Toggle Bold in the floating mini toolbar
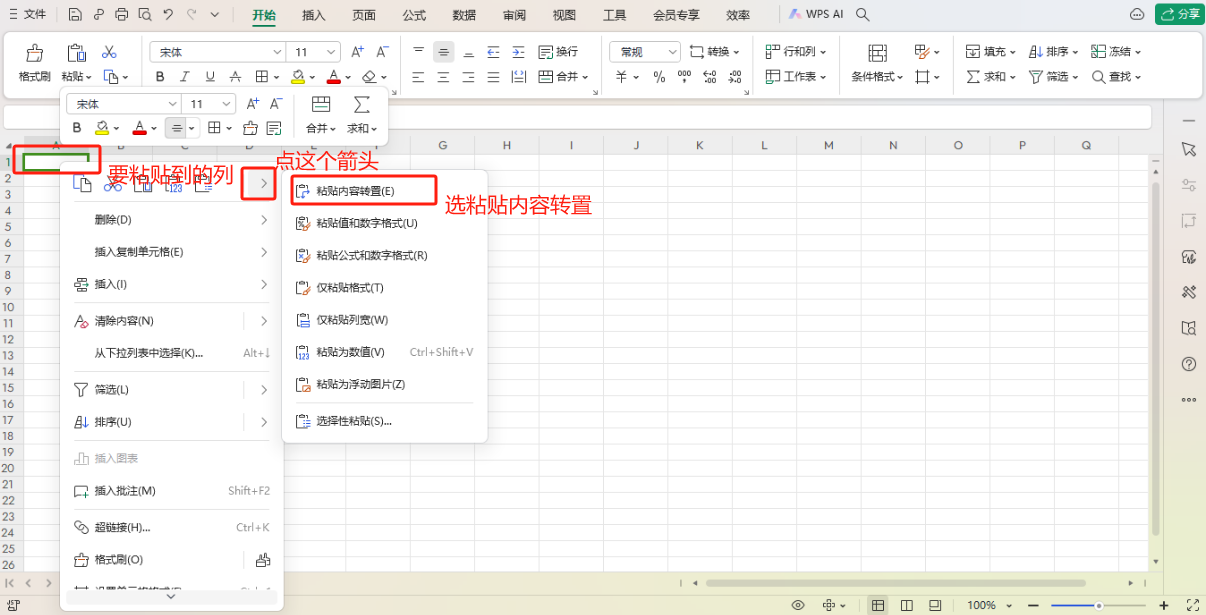This screenshot has width=1206, height=615. tap(77, 128)
